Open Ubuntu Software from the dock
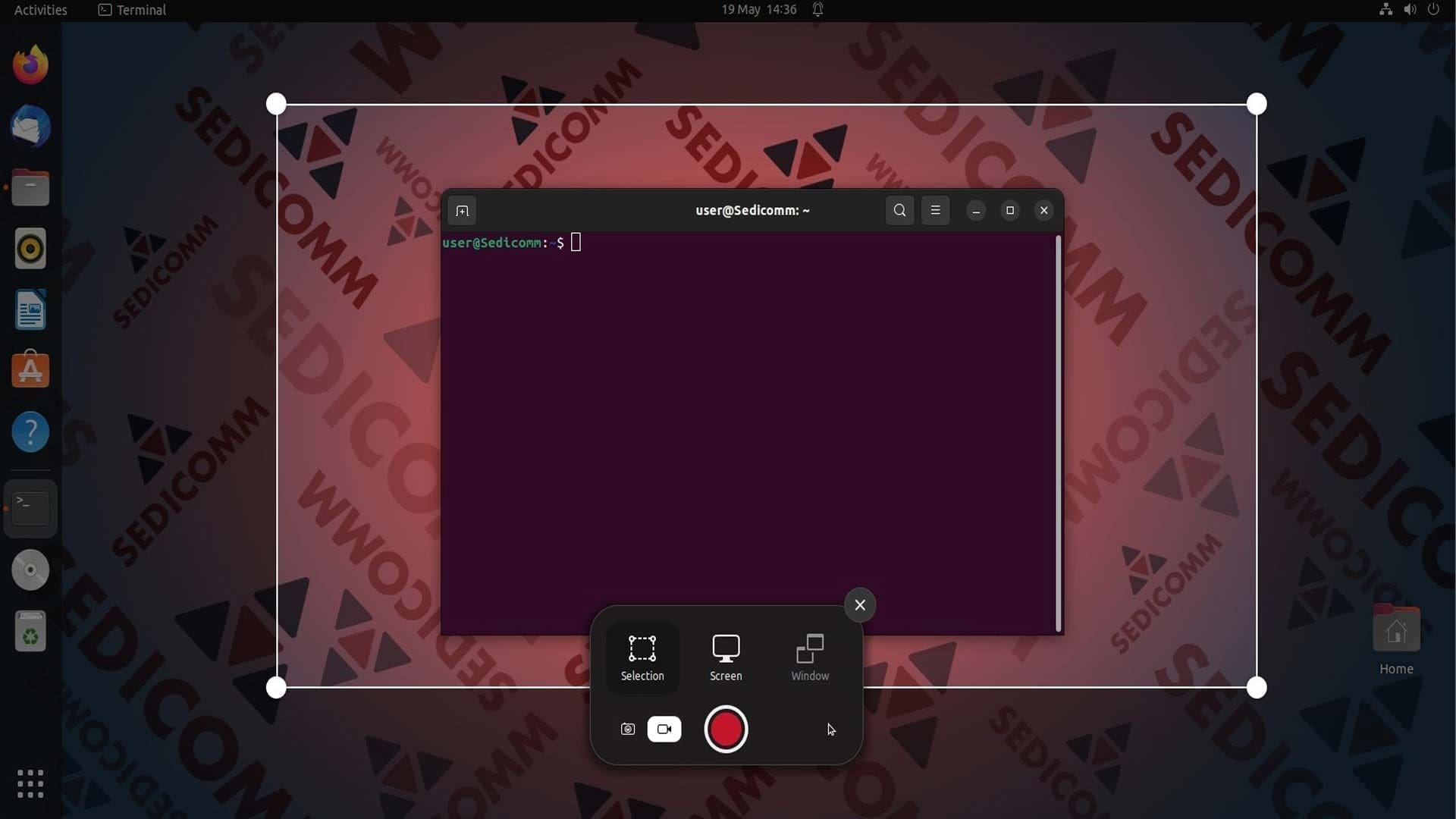1456x819 pixels. (x=30, y=370)
